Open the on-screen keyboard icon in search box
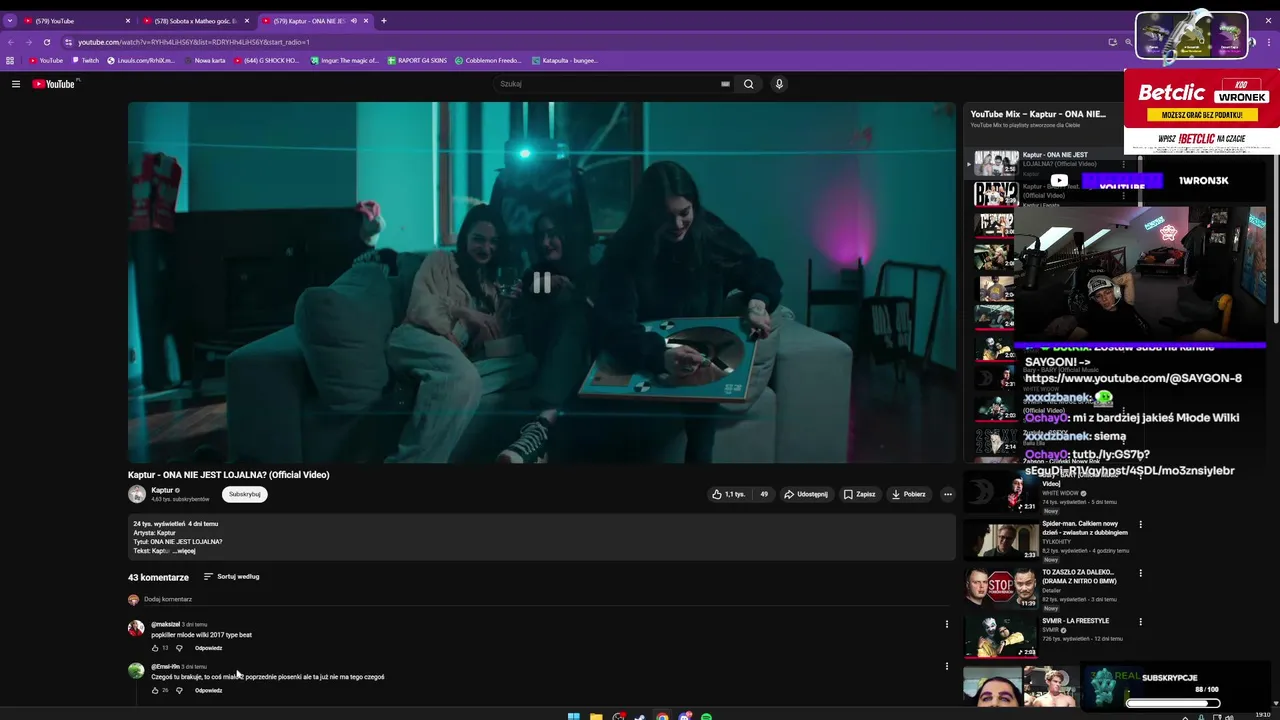 pos(725,84)
